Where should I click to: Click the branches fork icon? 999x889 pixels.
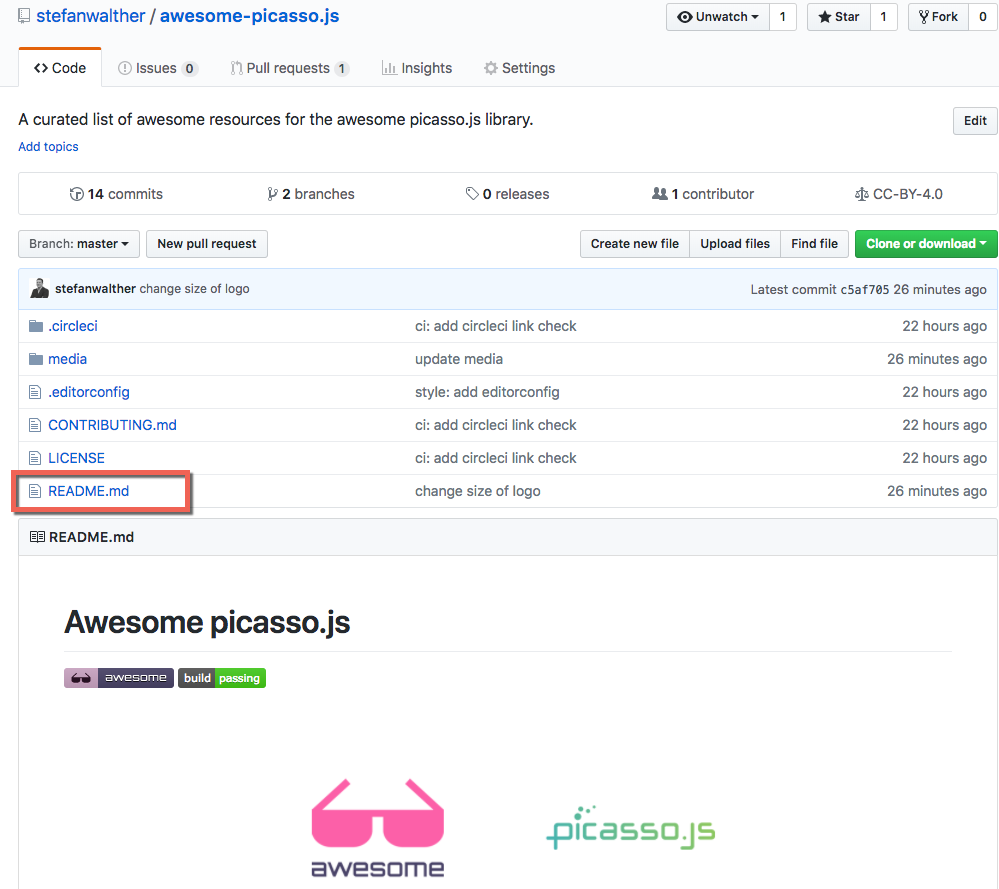click(272, 194)
